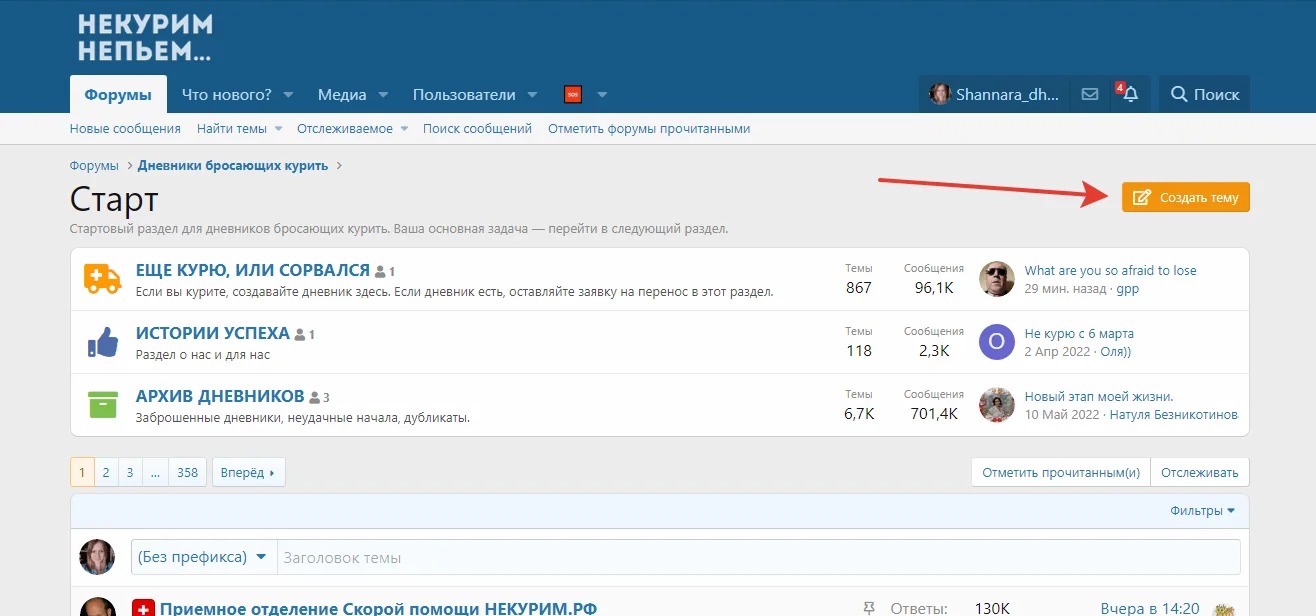
Task: Open the Shannara_dh... user account menu
Action: [x=995, y=94]
